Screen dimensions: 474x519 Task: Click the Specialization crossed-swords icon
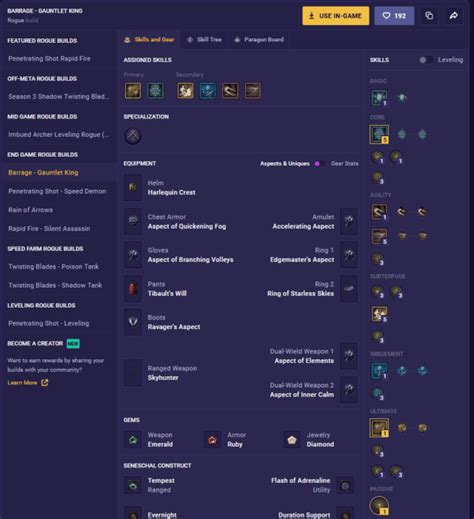click(133, 136)
